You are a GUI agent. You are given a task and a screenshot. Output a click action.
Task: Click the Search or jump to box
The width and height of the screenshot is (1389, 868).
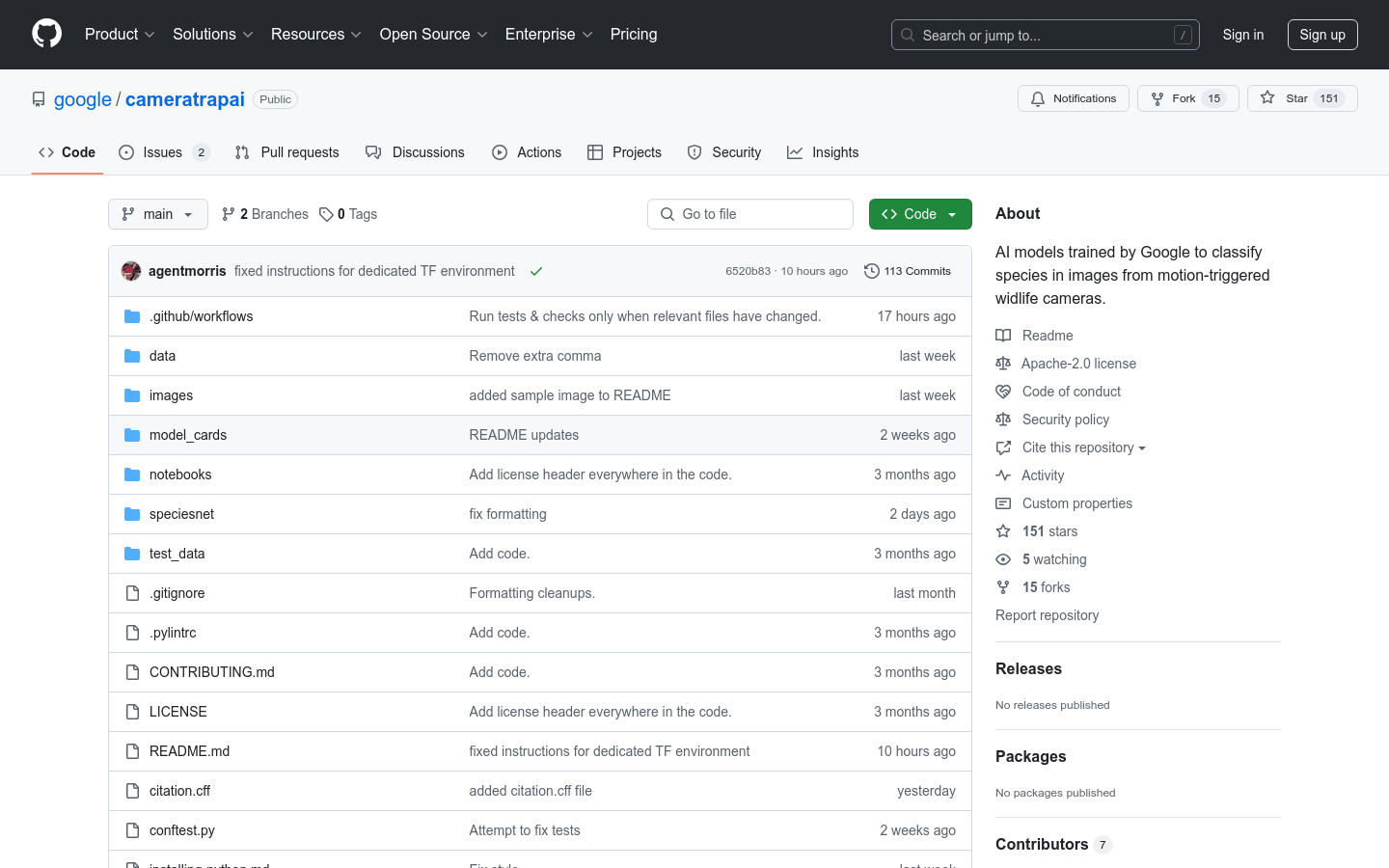(1045, 35)
